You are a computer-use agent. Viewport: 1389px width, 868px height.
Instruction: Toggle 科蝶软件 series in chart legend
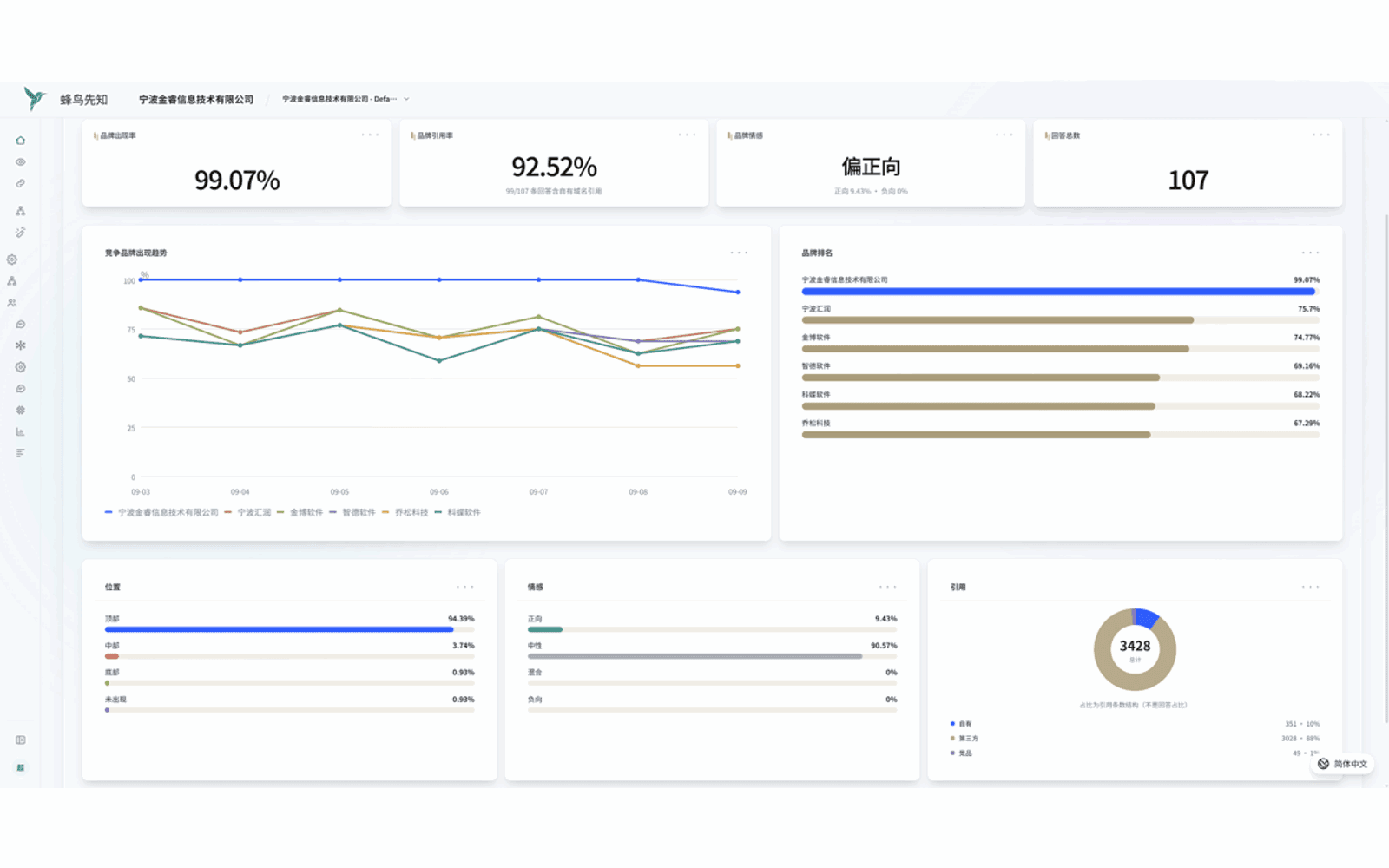point(458,512)
